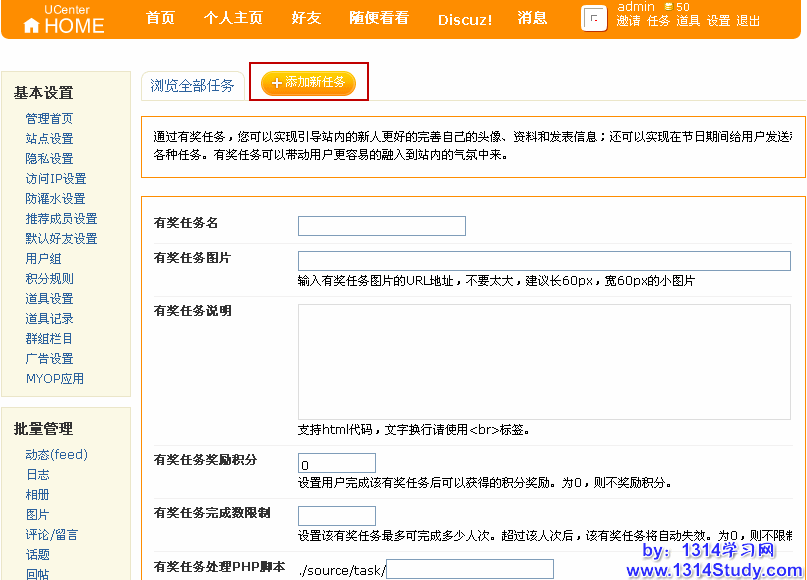Open the 首页 menu item
Image resolution: width=807 pixels, height=580 pixels.
pyautogui.click(x=160, y=19)
